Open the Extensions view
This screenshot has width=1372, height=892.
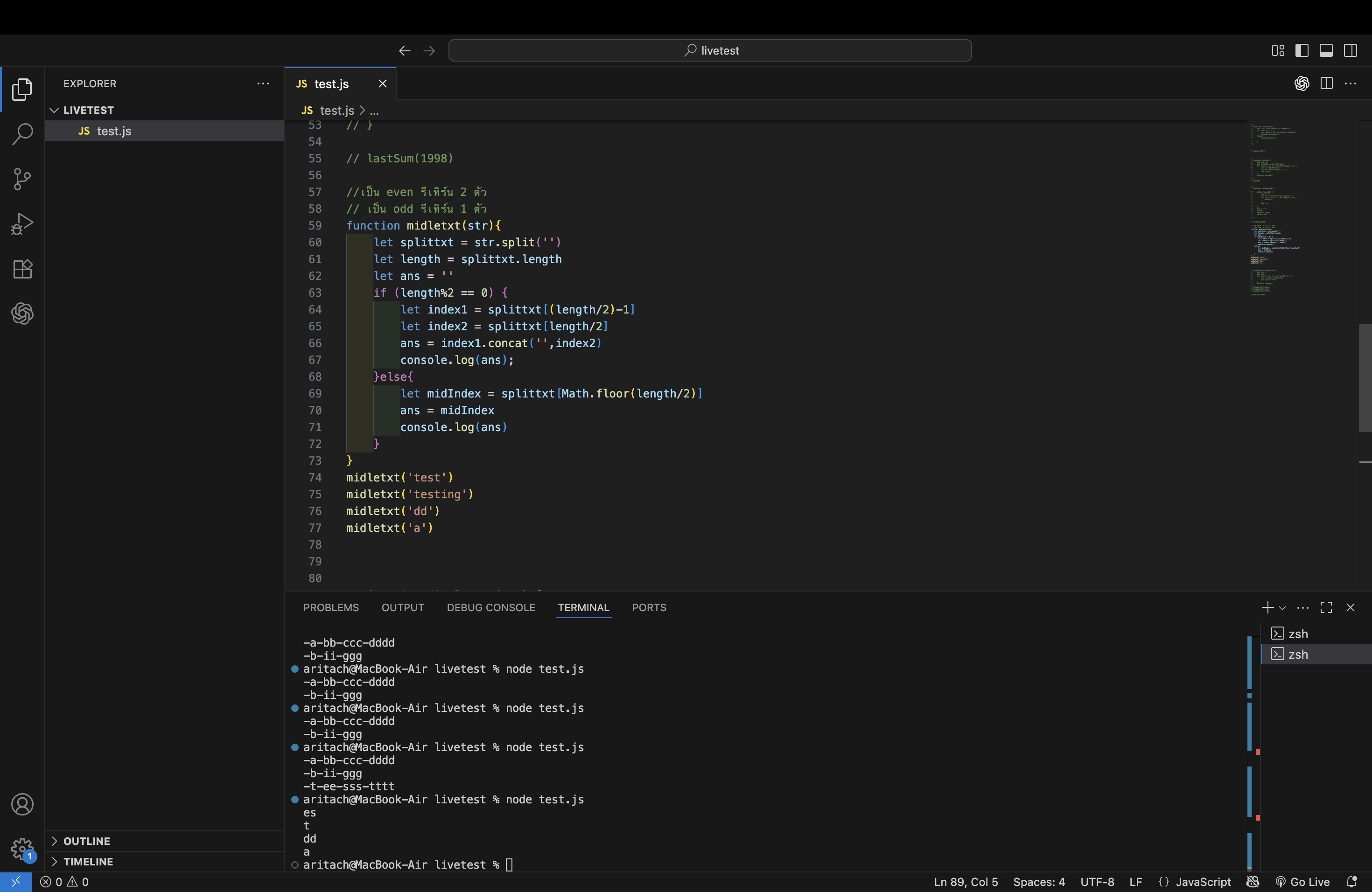click(x=22, y=269)
